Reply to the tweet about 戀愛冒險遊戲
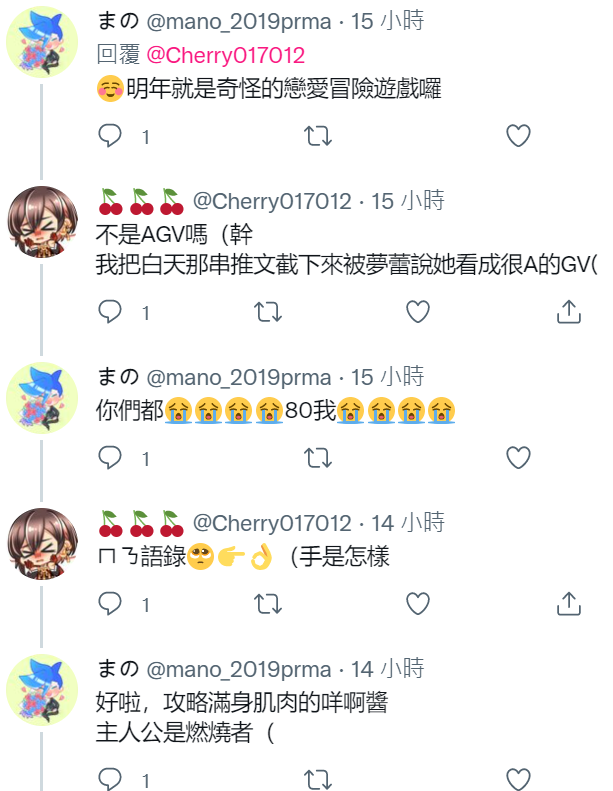This screenshot has width=613, height=791. (x=109, y=136)
